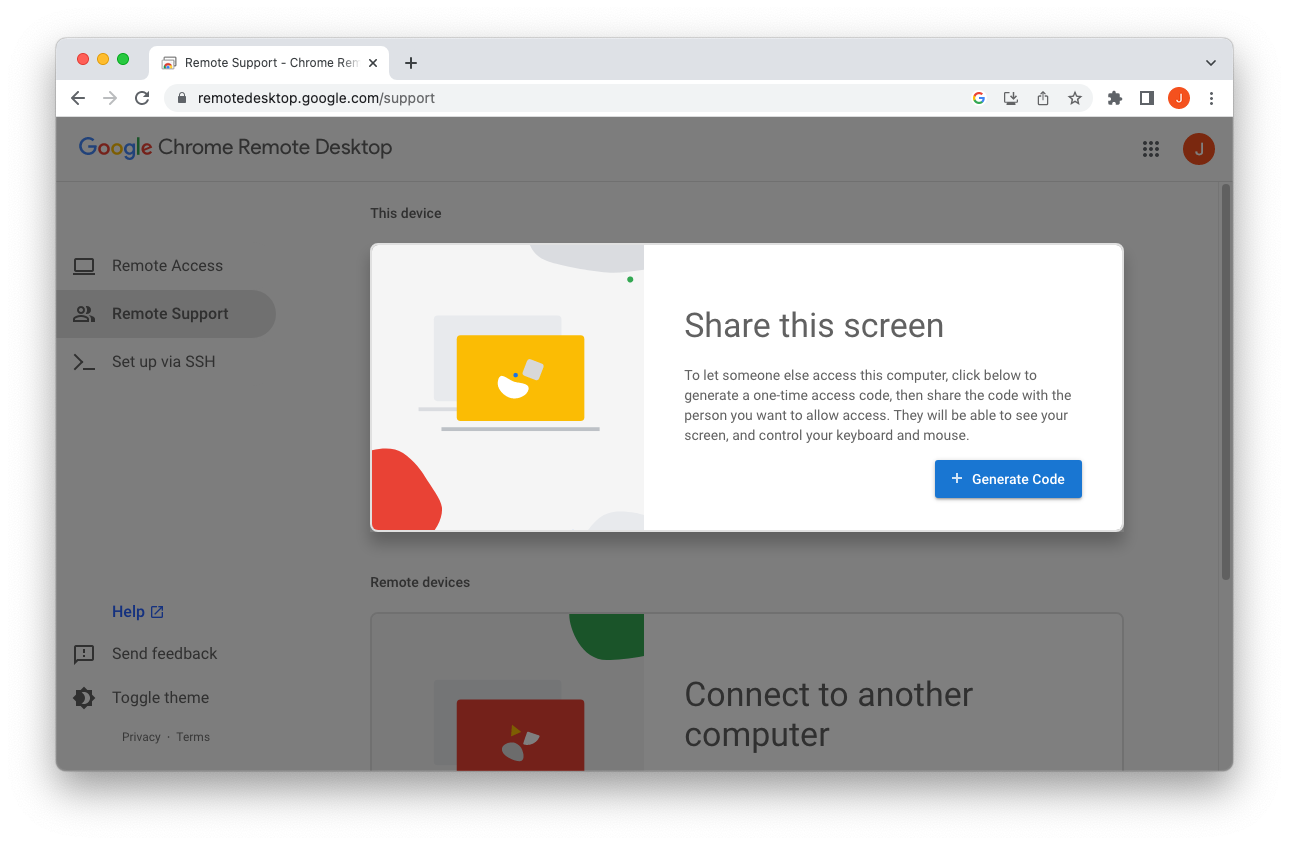Open the Privacy link
Image resolution: width=1289 pixels, height=845 pixels.
141,737
